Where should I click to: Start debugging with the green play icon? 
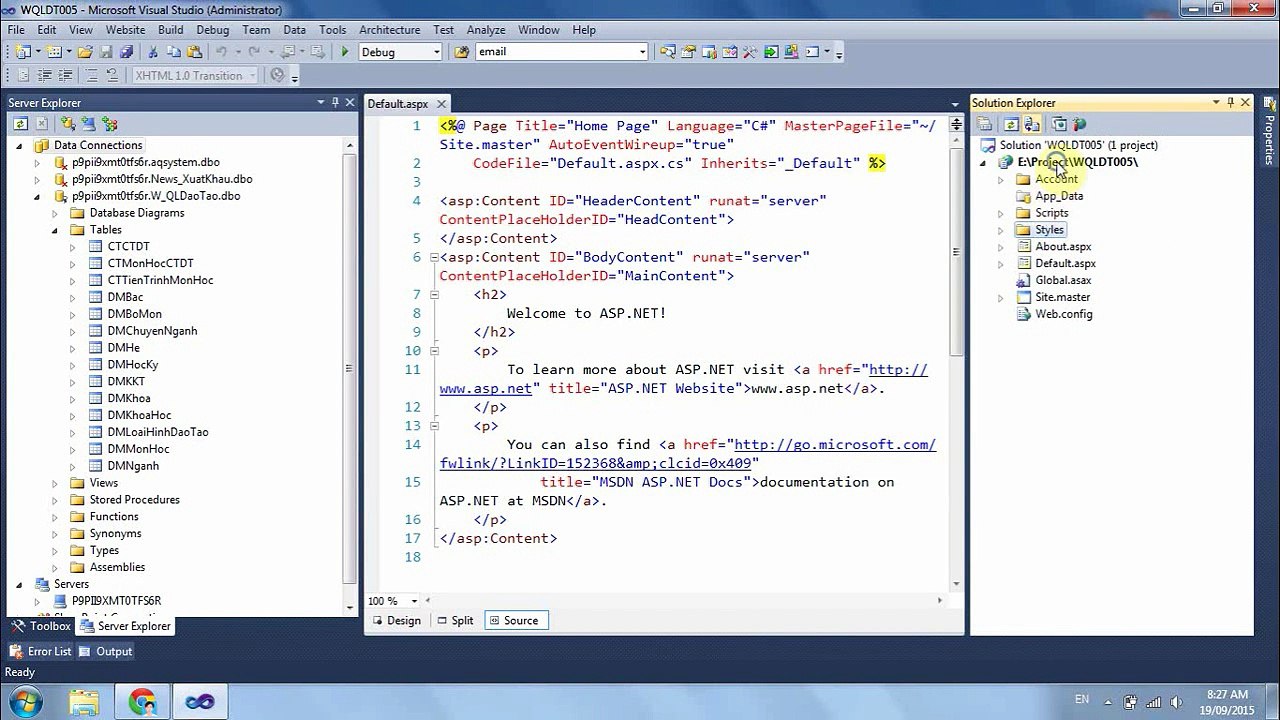pyautogui.click(x=344, y=52)
